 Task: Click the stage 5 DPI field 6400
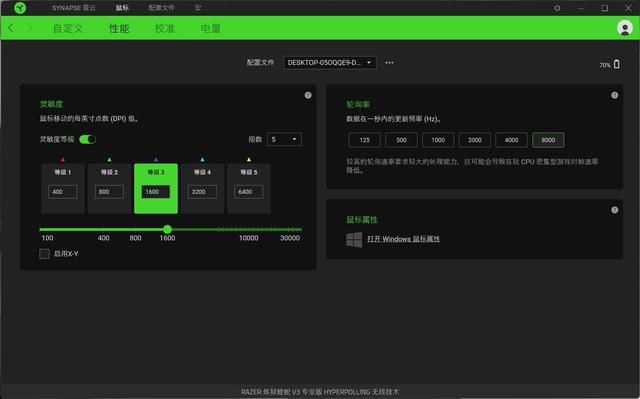tap(249, 192)
